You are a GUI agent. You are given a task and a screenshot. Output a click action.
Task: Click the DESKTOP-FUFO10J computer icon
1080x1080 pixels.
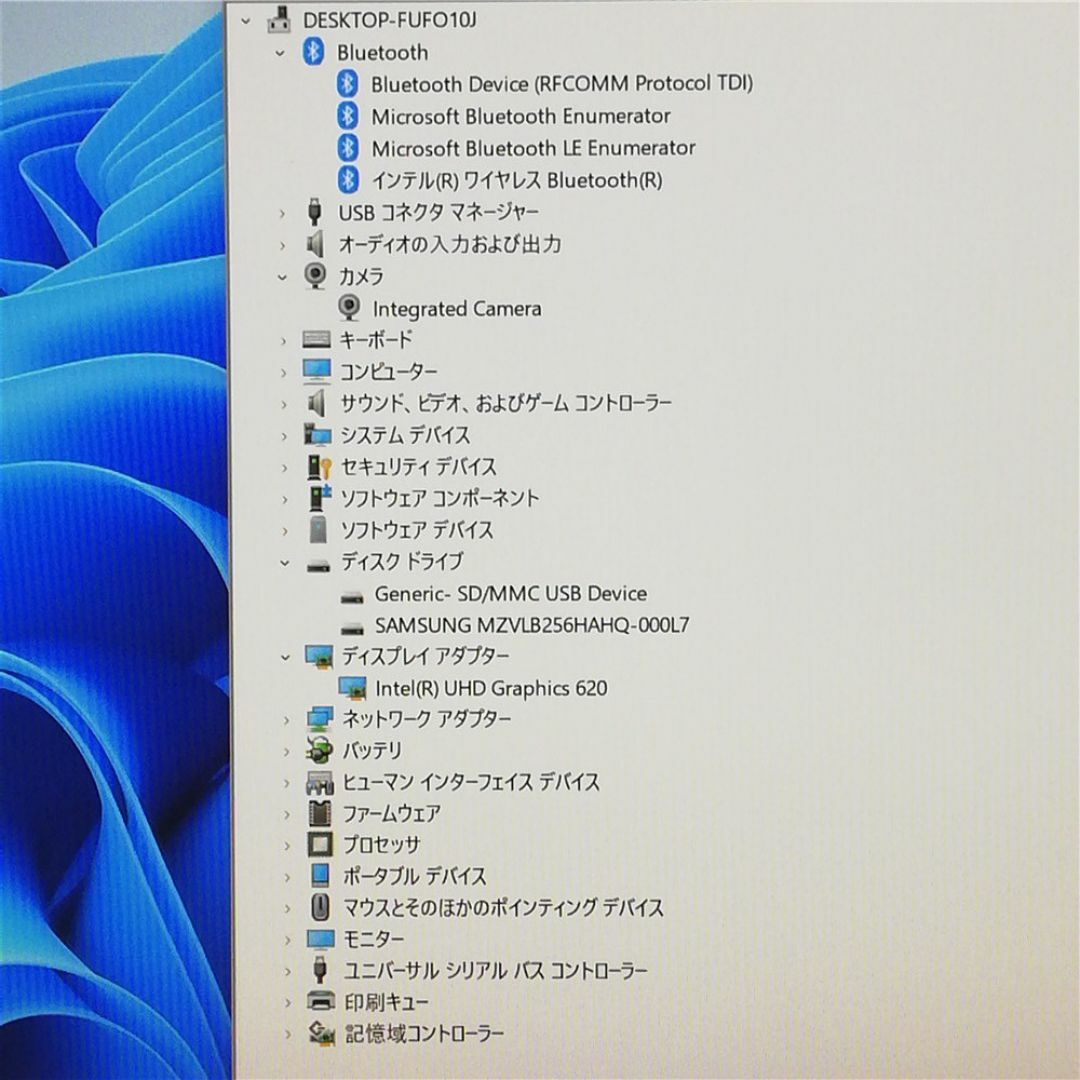click(x=279, y=20)
